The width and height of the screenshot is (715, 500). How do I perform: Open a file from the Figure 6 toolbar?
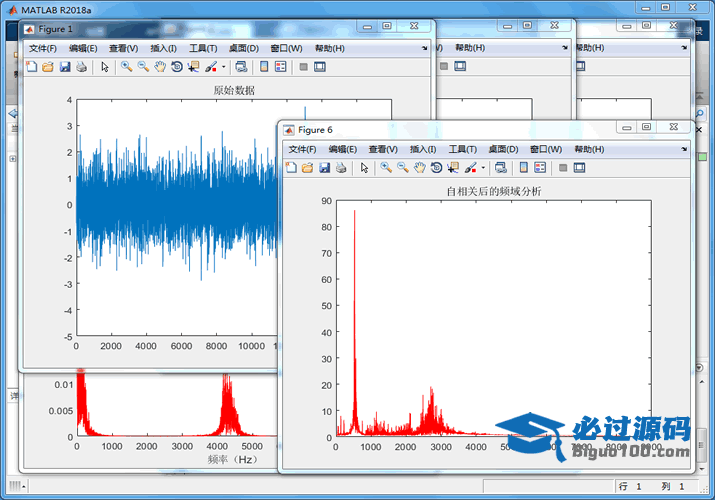307,167
